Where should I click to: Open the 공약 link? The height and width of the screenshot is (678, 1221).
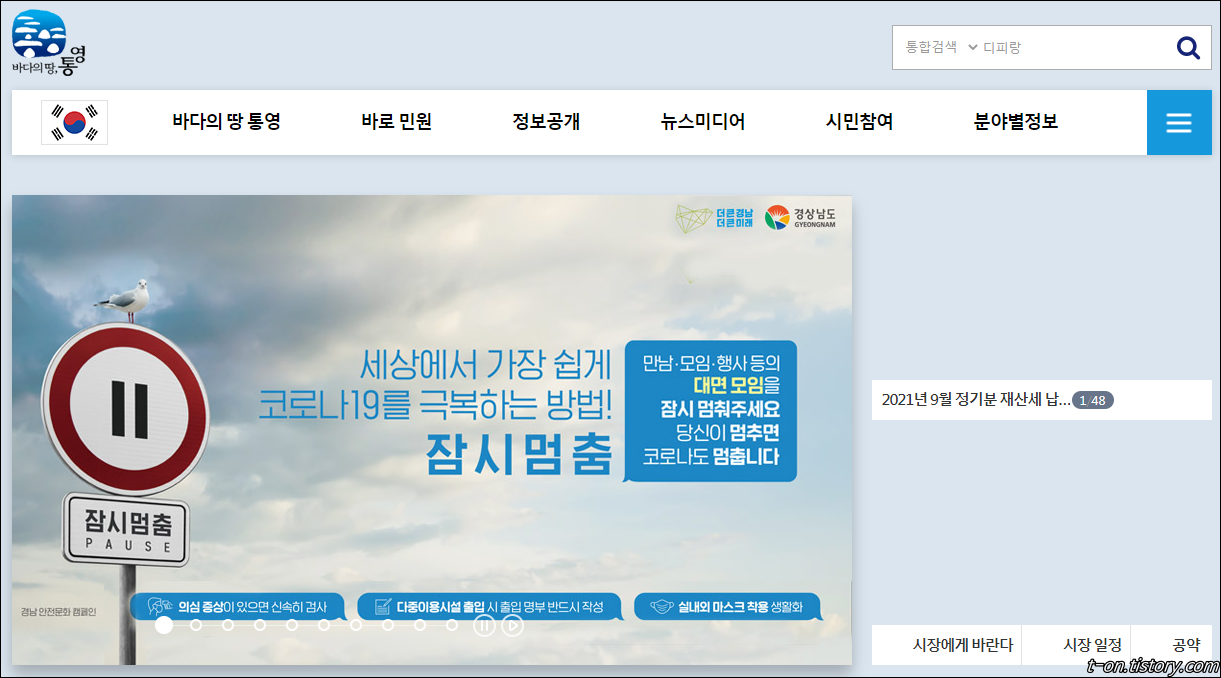click(x=1186, y=645)
